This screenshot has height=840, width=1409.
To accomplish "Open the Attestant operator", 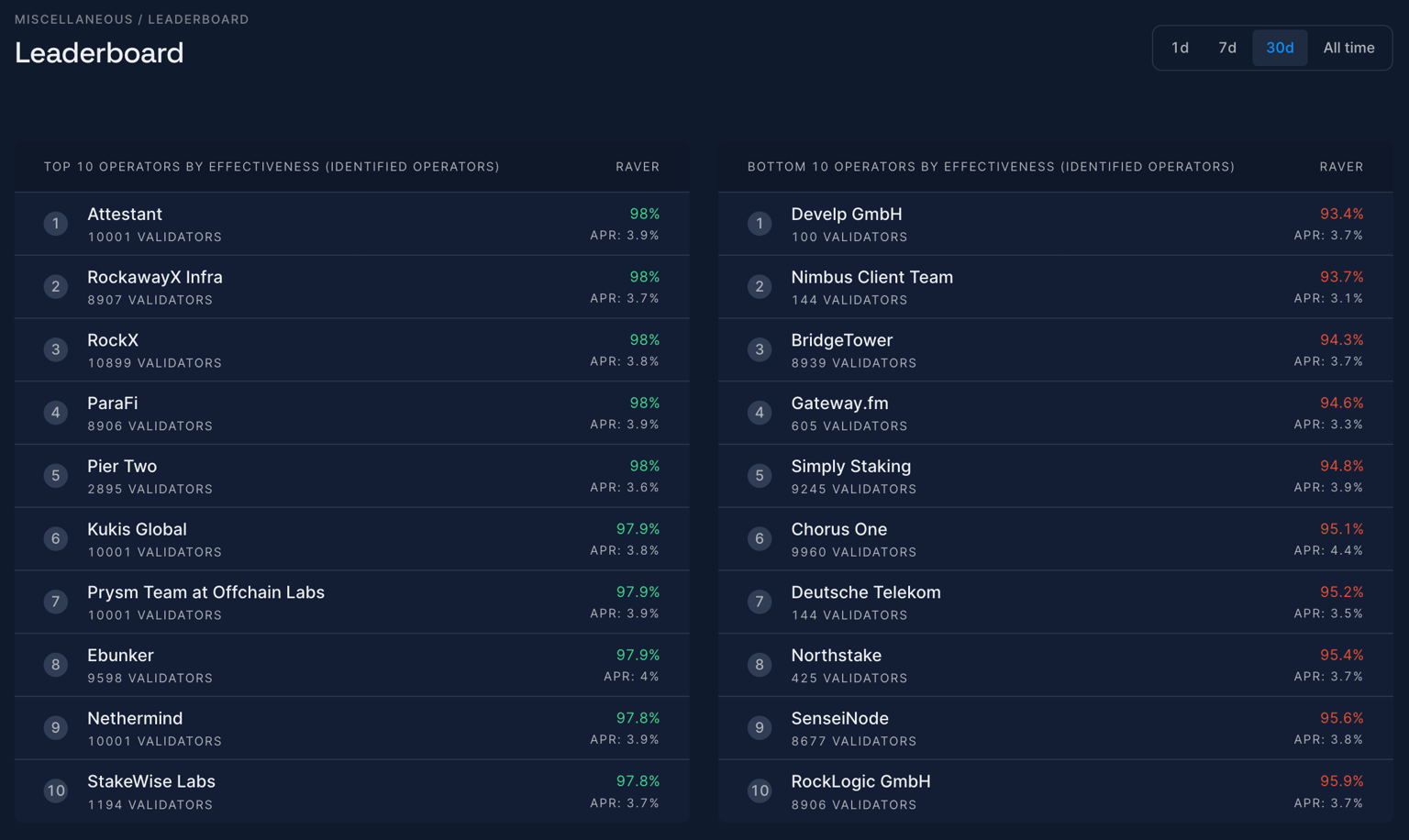I will (125, 214).
